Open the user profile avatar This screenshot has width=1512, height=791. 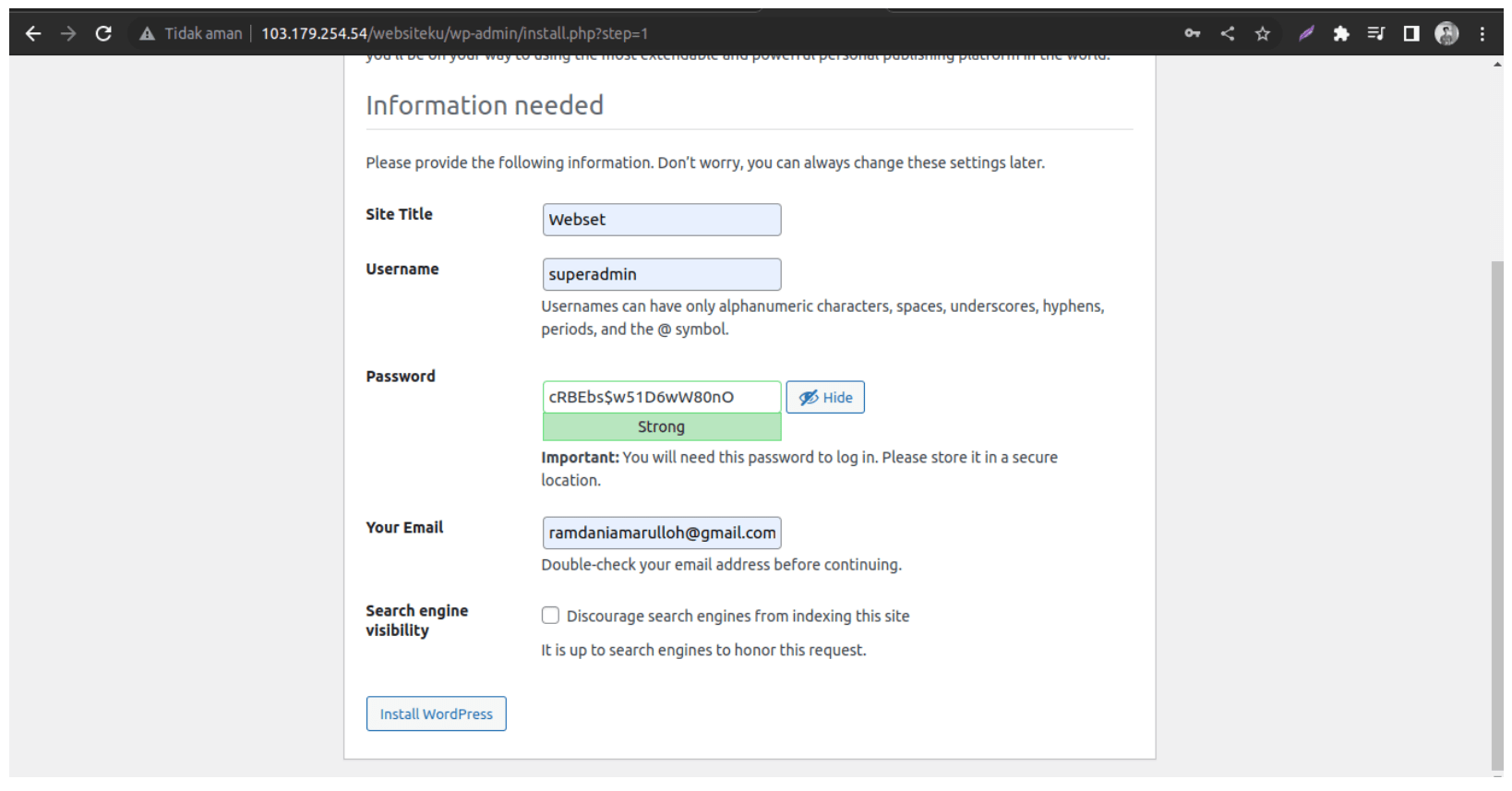[1446, 34]
